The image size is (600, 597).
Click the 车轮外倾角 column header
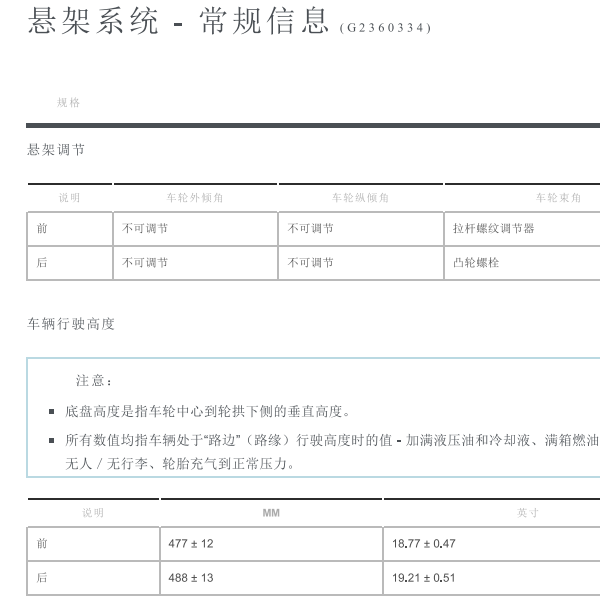pos(195,198)
